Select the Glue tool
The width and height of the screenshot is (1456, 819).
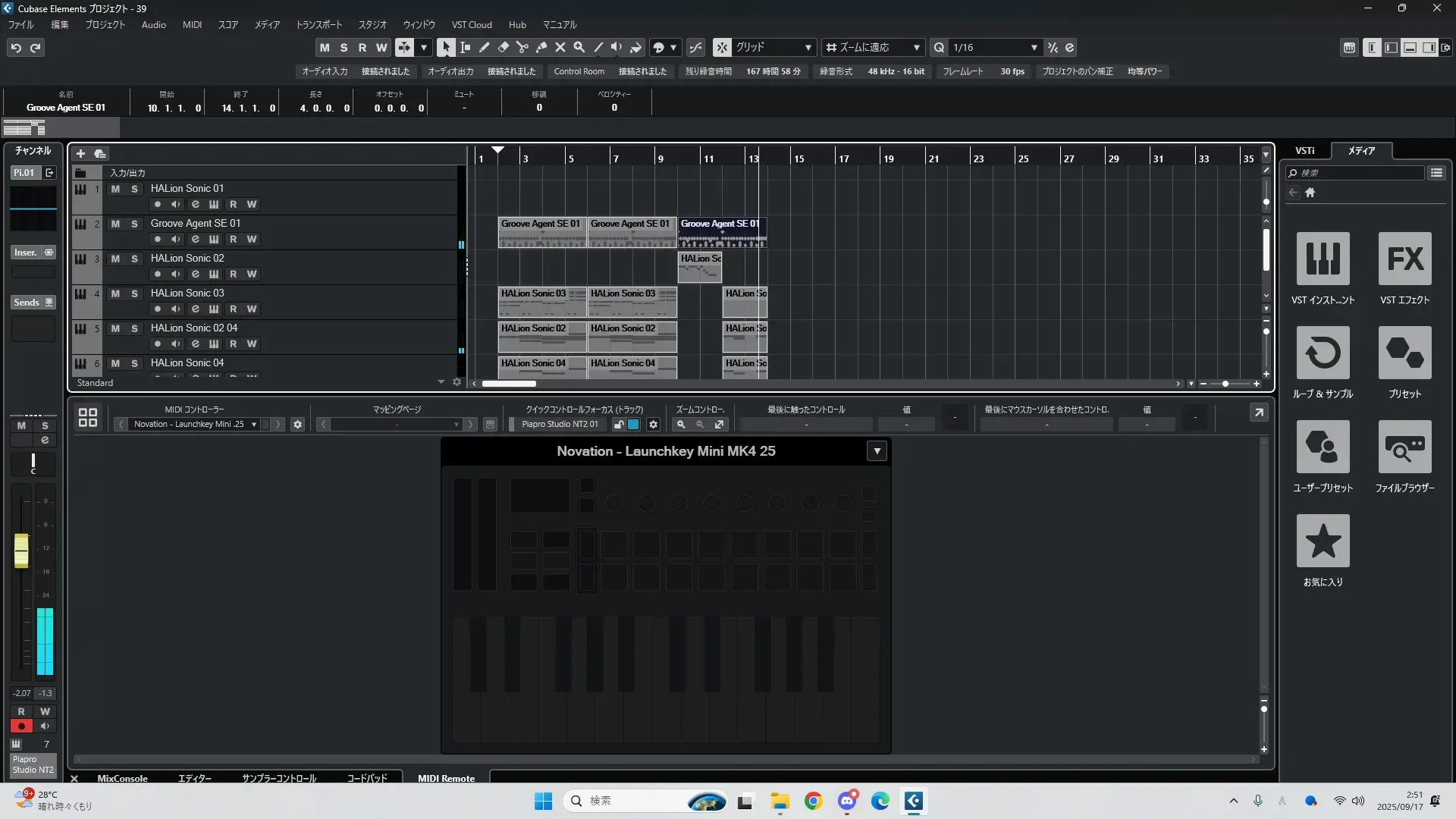(541, 47)
